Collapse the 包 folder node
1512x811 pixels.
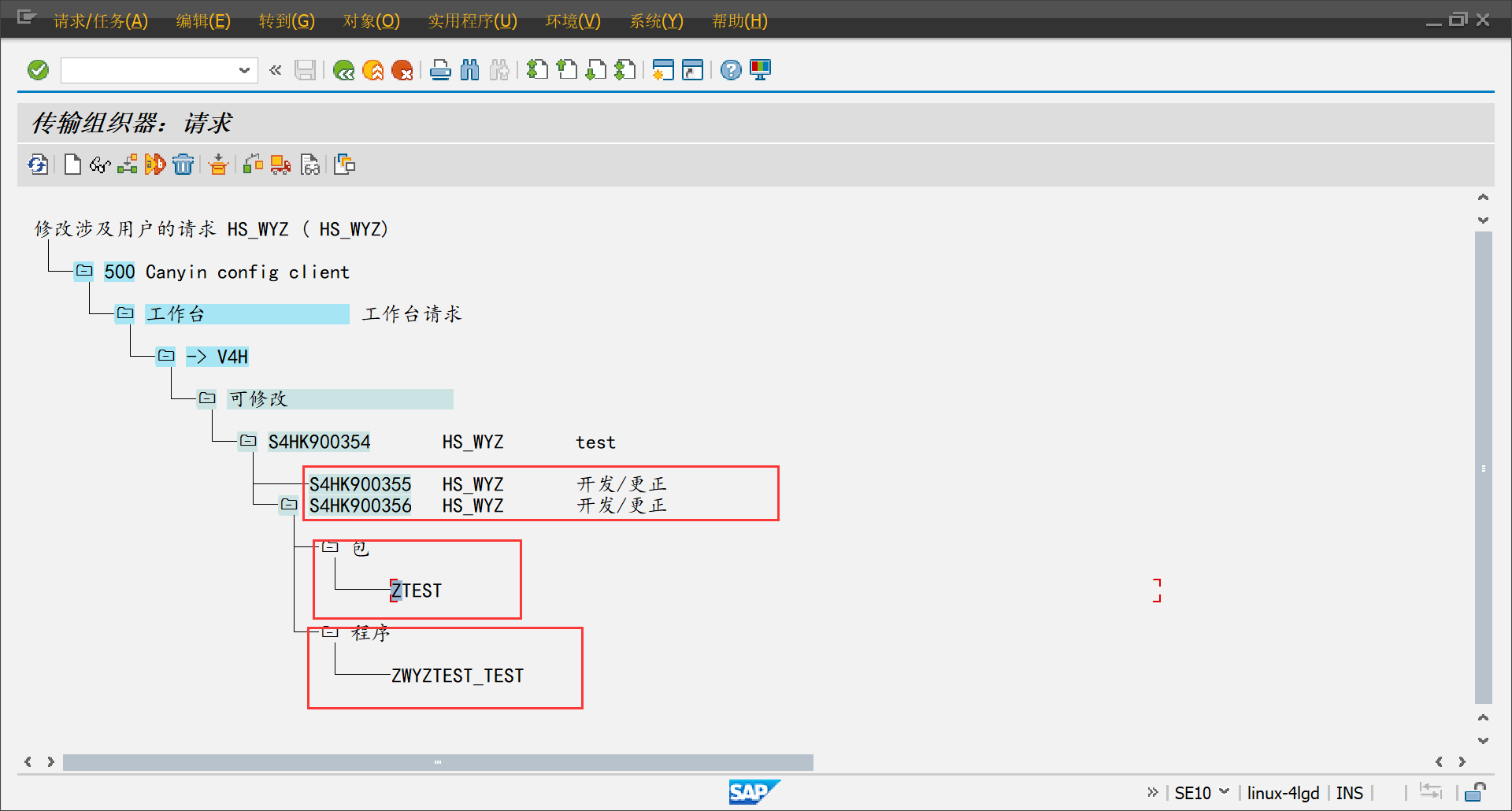[330, 547]
